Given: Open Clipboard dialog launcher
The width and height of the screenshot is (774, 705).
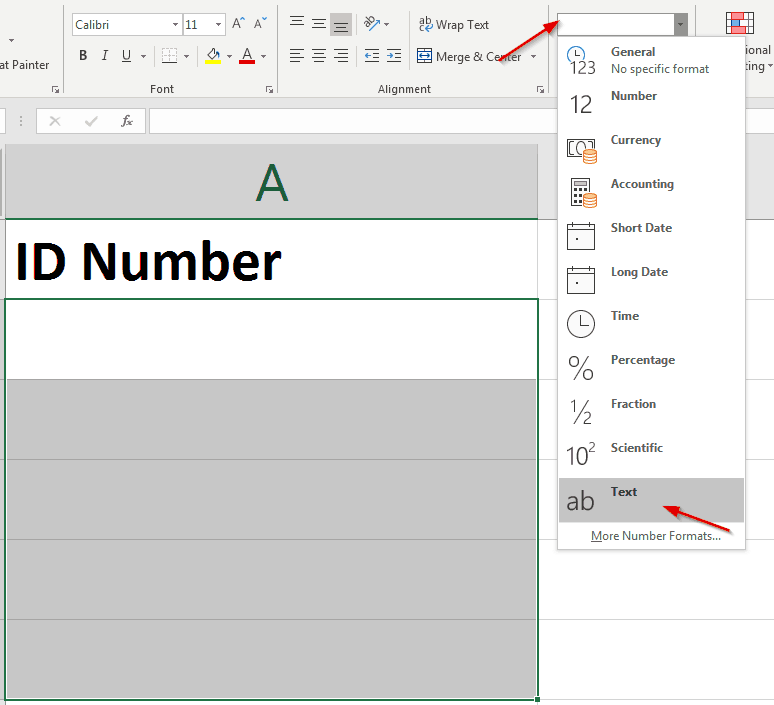Looking at the screenshot, I should tap(55, 89).
